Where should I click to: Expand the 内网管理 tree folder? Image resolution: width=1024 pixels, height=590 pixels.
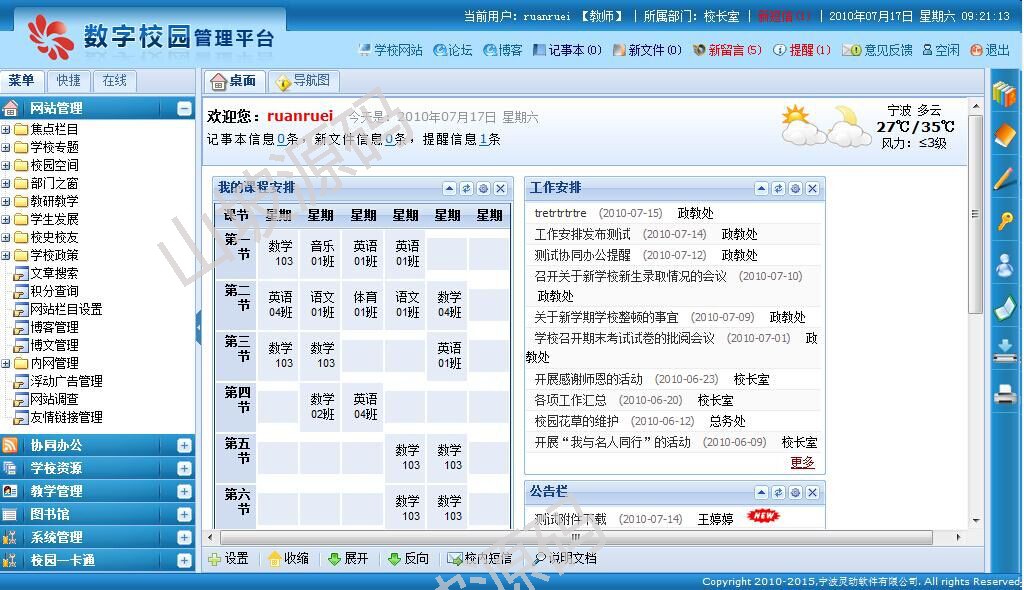point(6,363)
